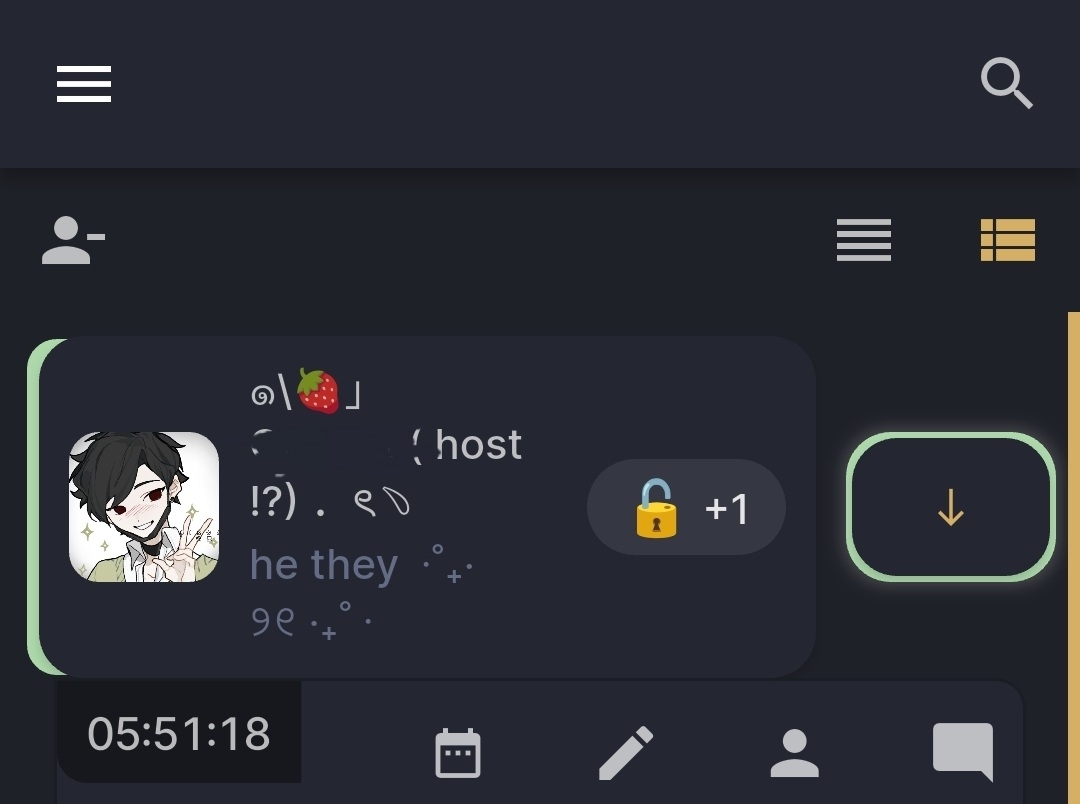Open the member profile person icon

[x=794, y=753]
